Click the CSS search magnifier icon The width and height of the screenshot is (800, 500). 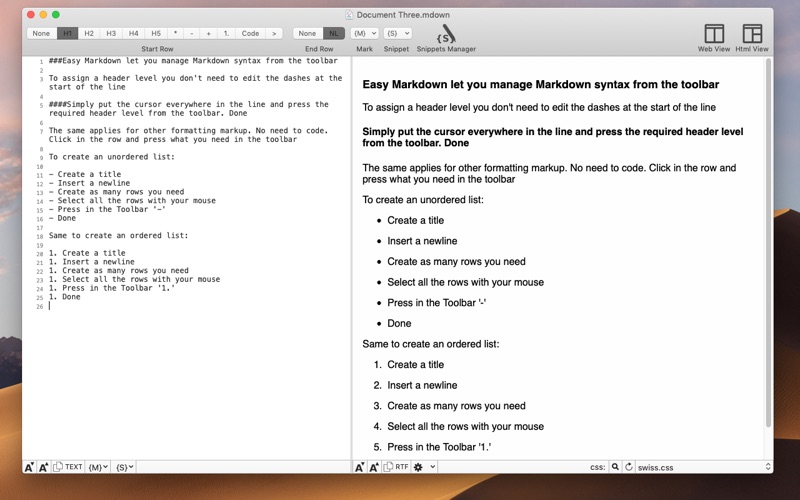pyautogui.click(x=615, y=467)
